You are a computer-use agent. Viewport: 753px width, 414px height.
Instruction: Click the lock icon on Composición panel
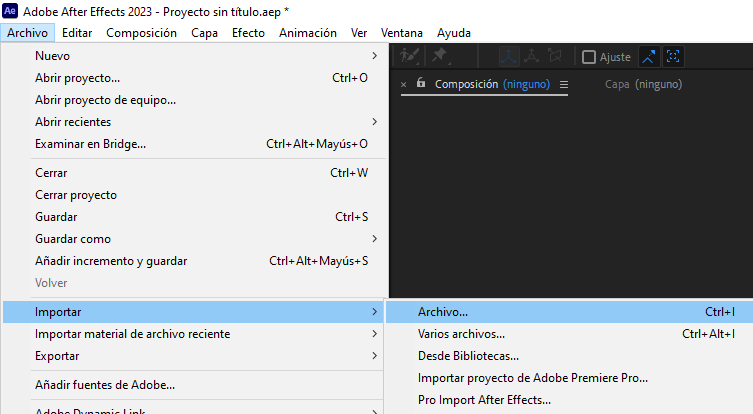point(421,84)
